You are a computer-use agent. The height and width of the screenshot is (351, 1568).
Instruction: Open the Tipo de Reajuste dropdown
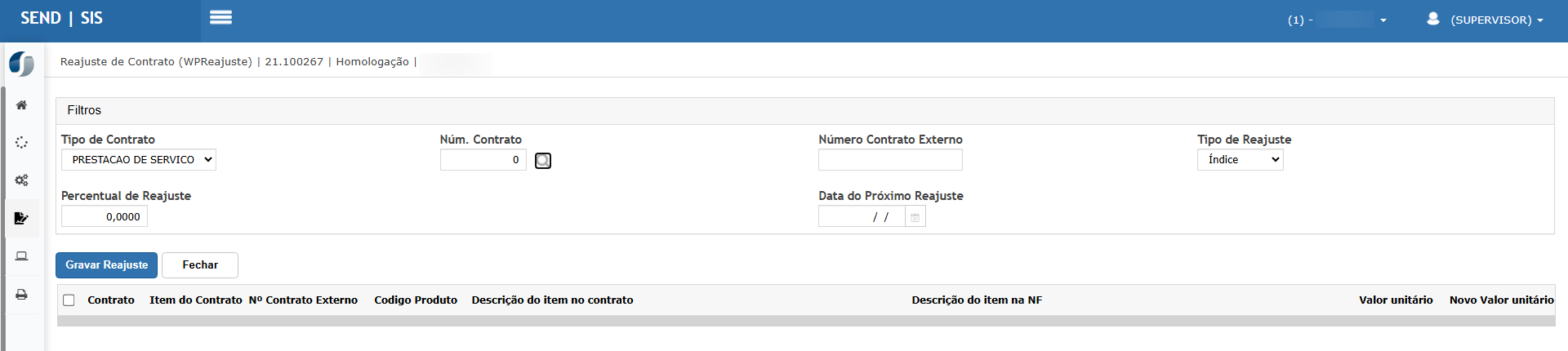tap(1240, 160)
